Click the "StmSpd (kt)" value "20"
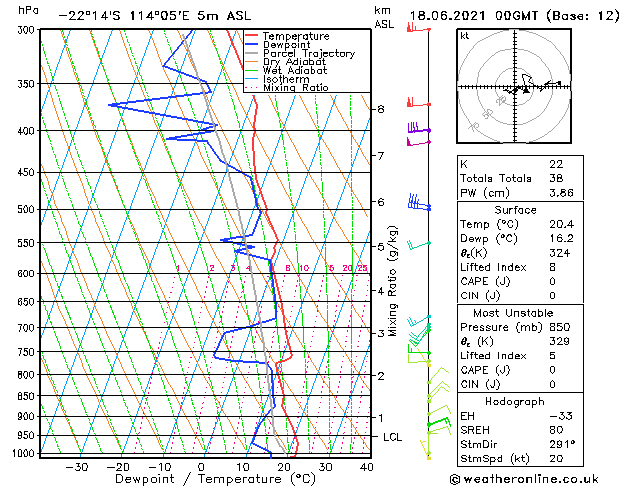 [x=556, y=459]
